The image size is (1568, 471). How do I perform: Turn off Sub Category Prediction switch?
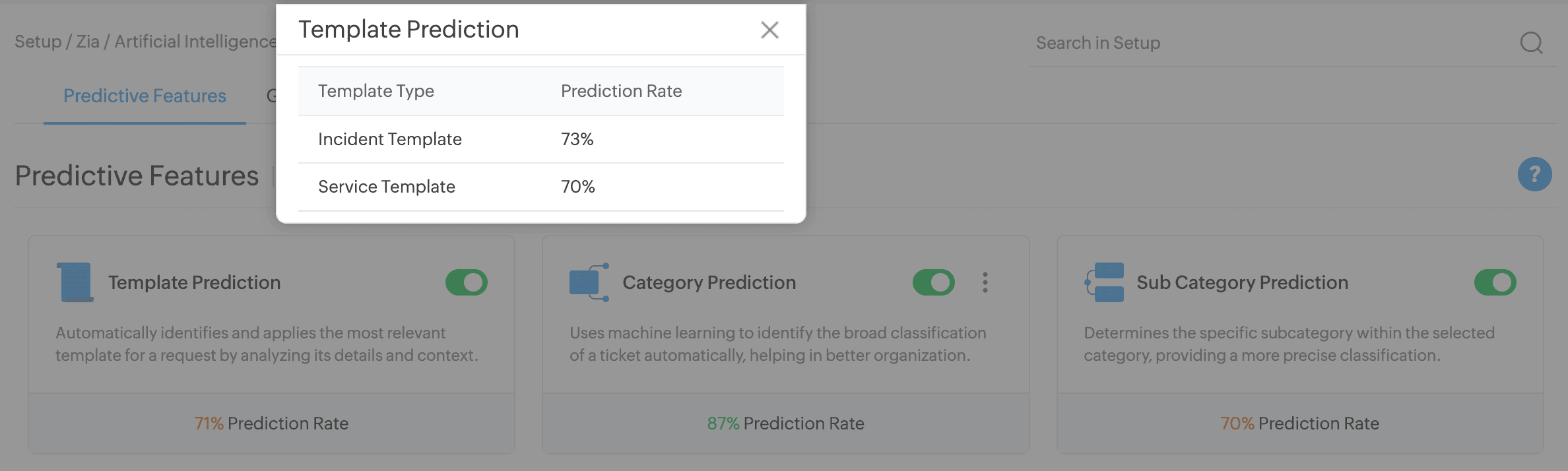tap(1495, 282)
